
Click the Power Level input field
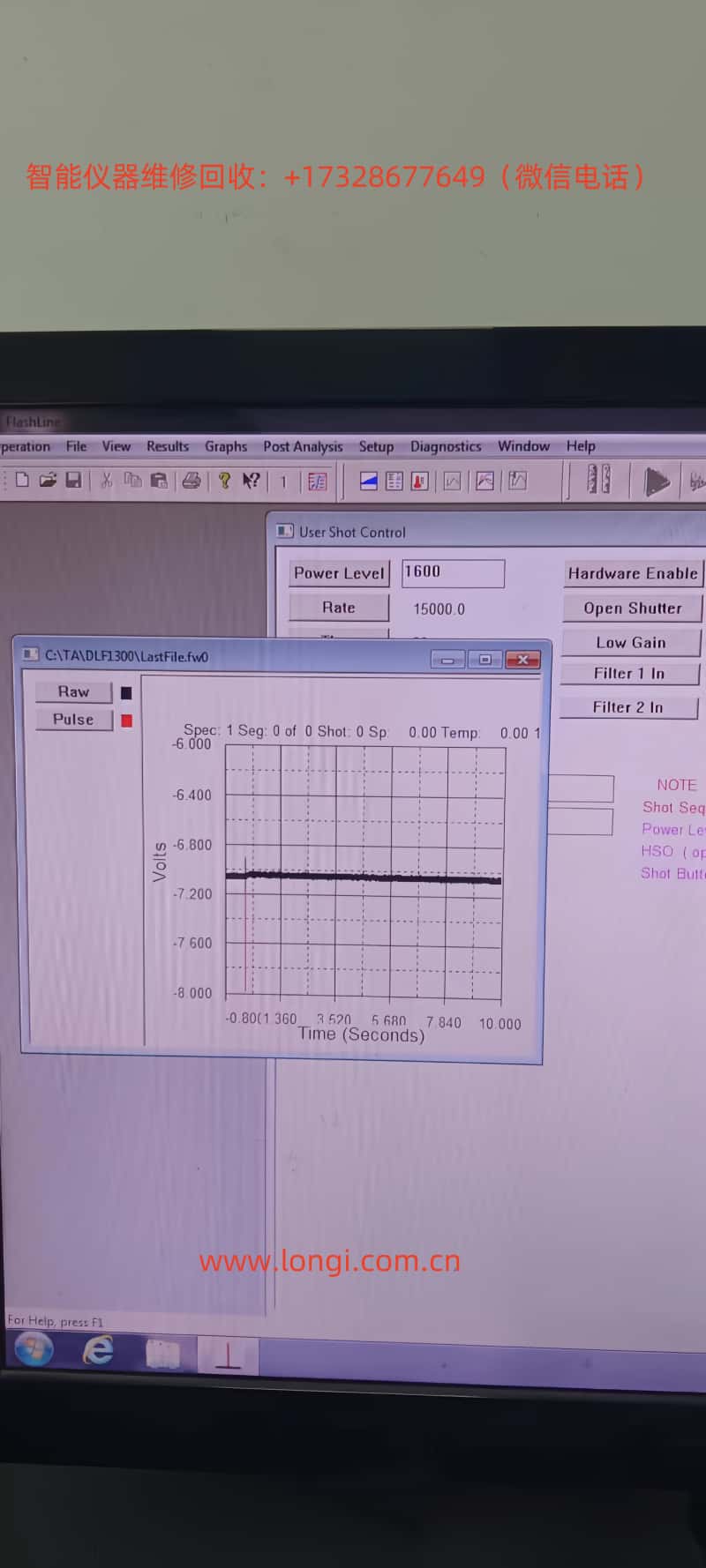453,572
